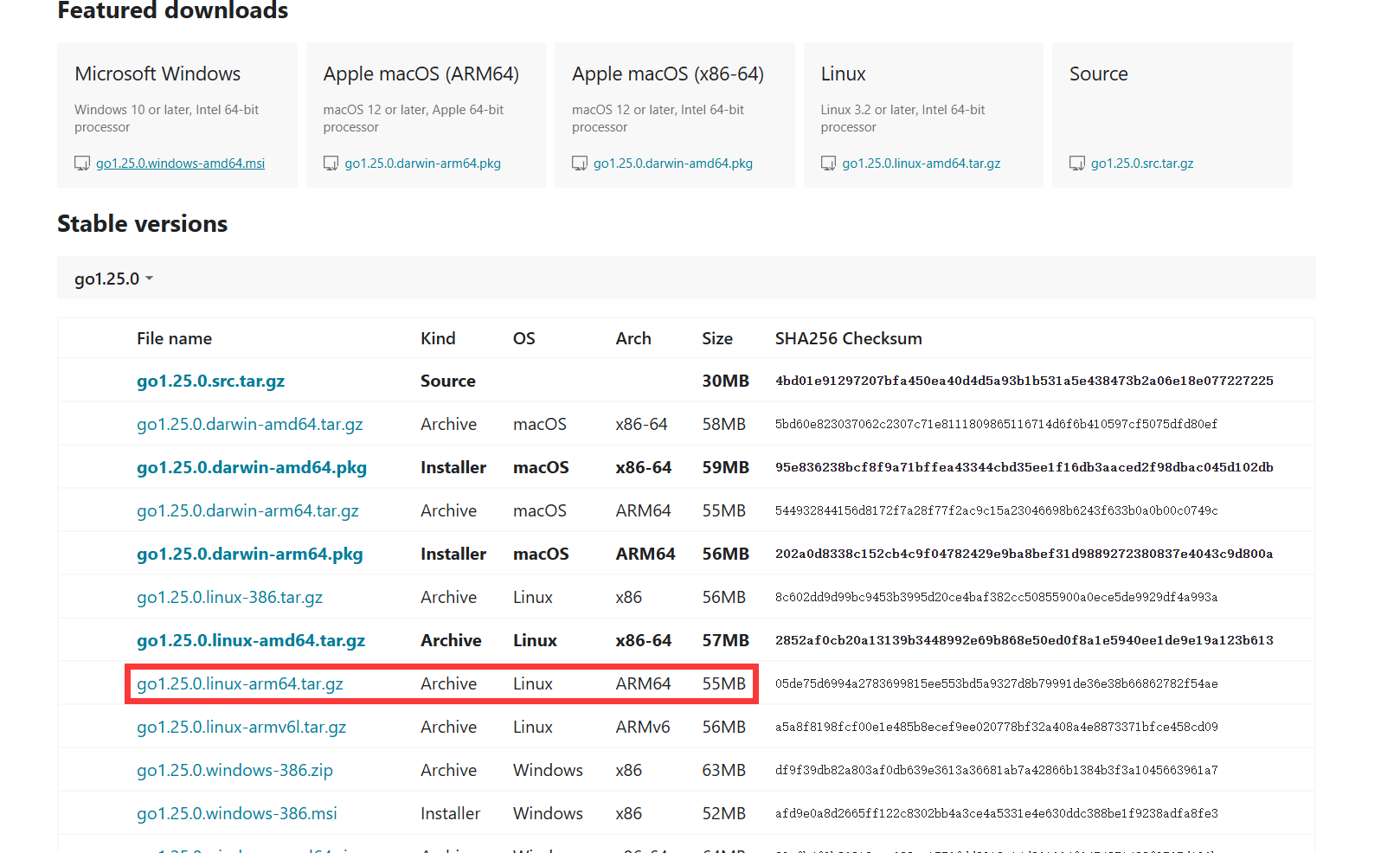Click the highlighted go1.25.0.linux-arm64.tar.gz link
The image size is (1400, 853).
coord(240,683)
